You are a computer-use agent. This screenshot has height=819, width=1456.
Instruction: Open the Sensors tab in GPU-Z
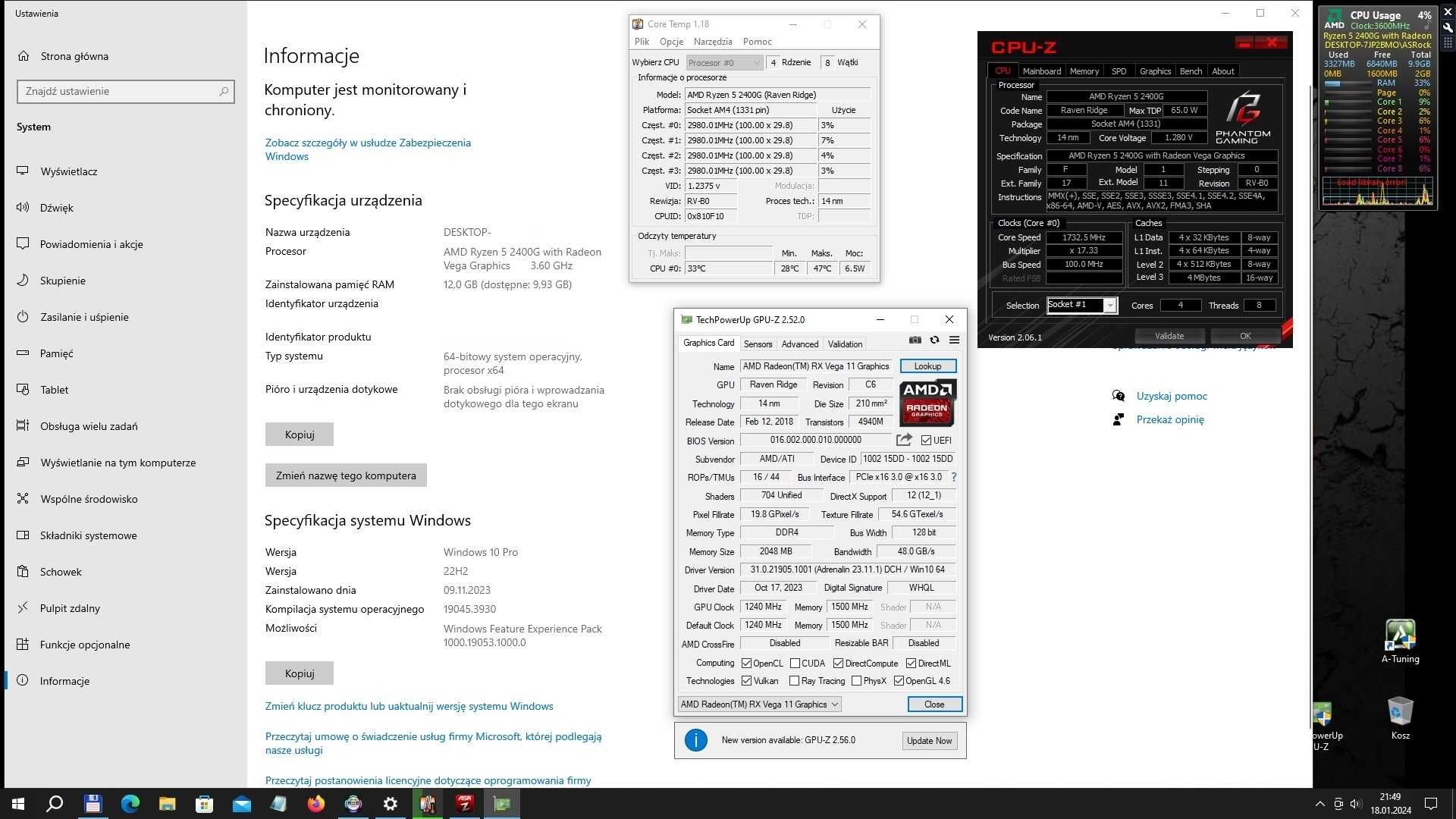coord(758,343)
